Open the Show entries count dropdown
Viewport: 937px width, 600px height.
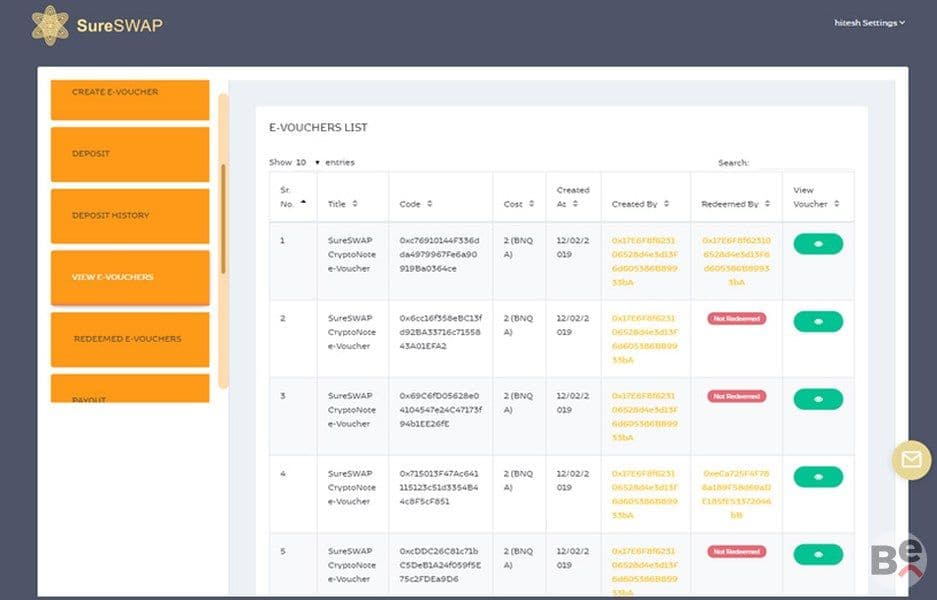coord(308,163)
